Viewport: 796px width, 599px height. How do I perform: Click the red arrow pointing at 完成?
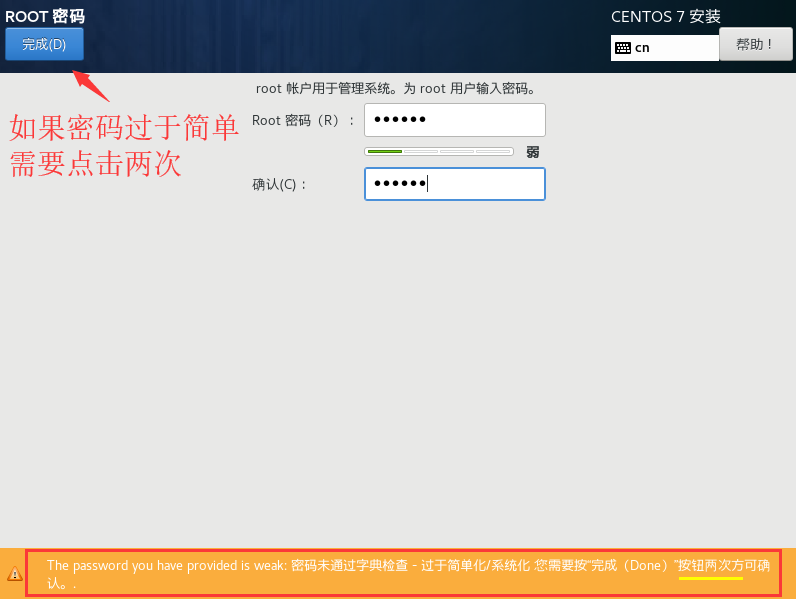tap(91, 84)
